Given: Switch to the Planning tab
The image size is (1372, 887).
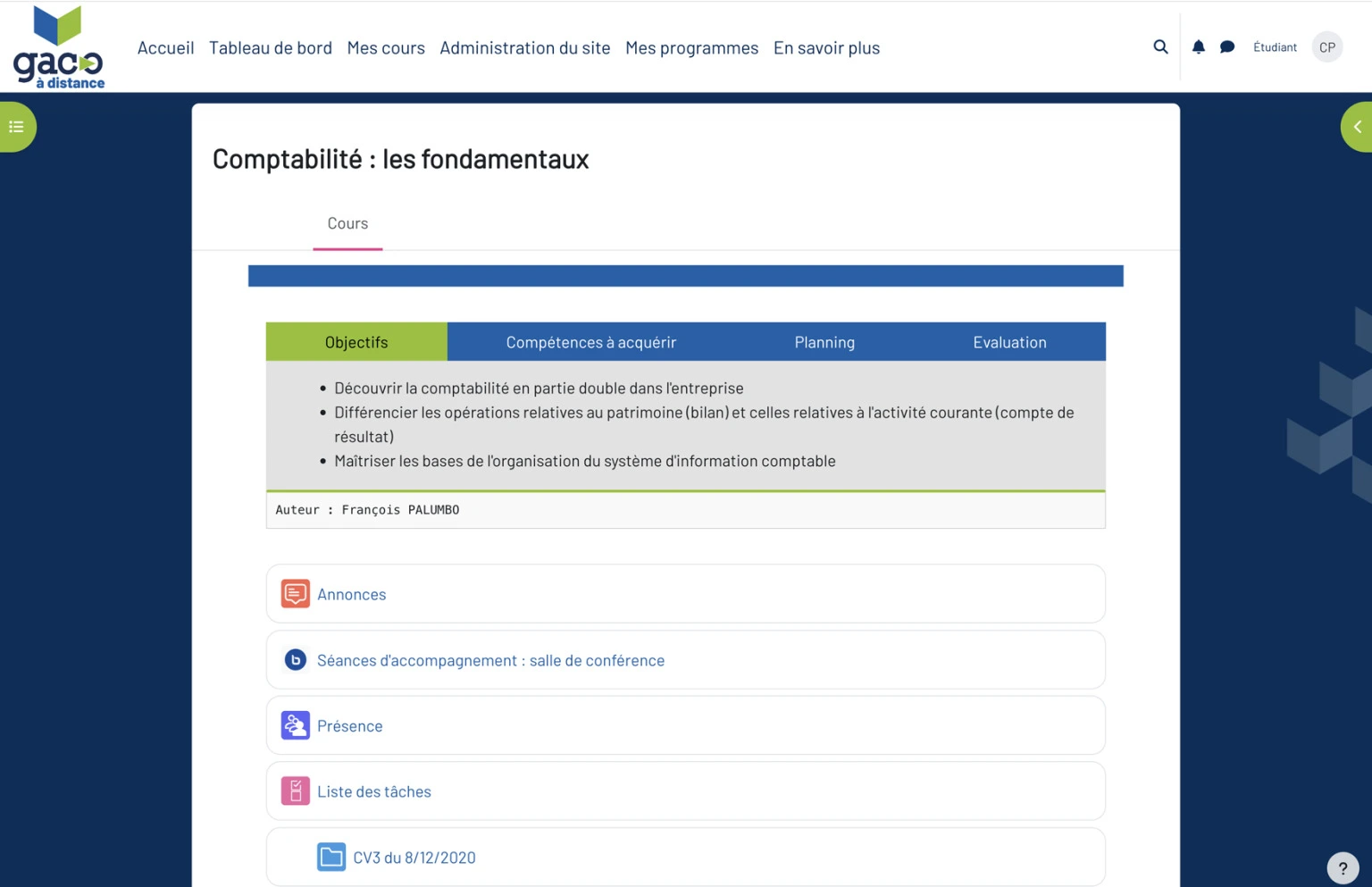Looking at the screenshot, I should click(824, 341).
